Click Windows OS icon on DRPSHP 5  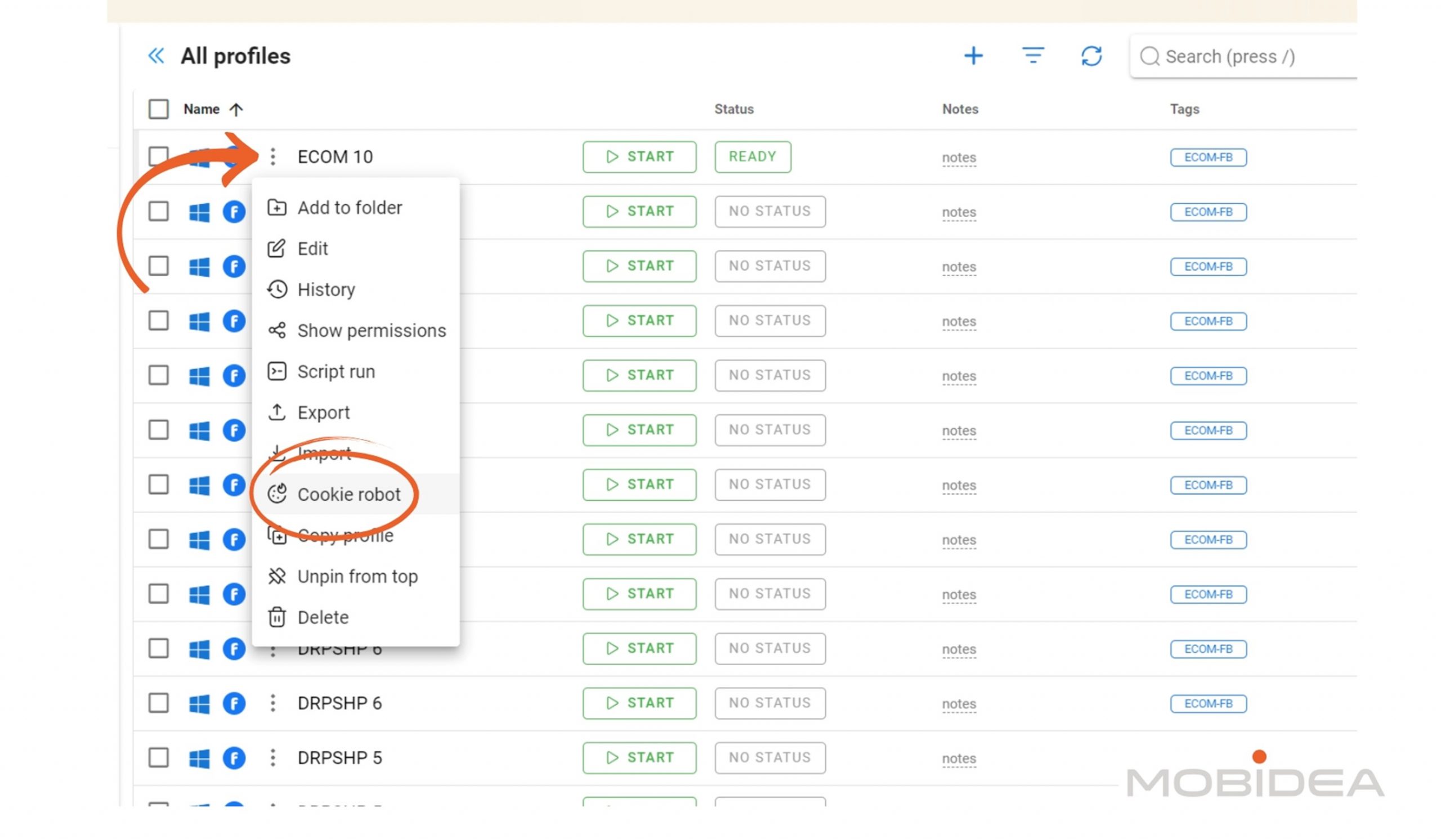[199, 758]
